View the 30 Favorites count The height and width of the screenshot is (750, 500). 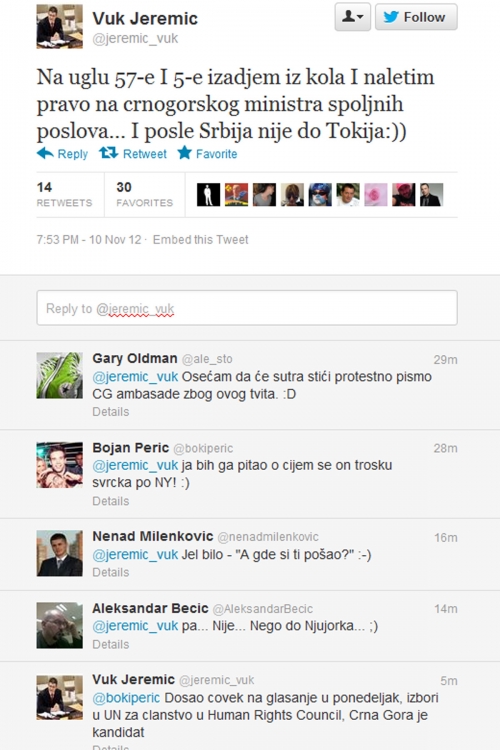[144, 194]
